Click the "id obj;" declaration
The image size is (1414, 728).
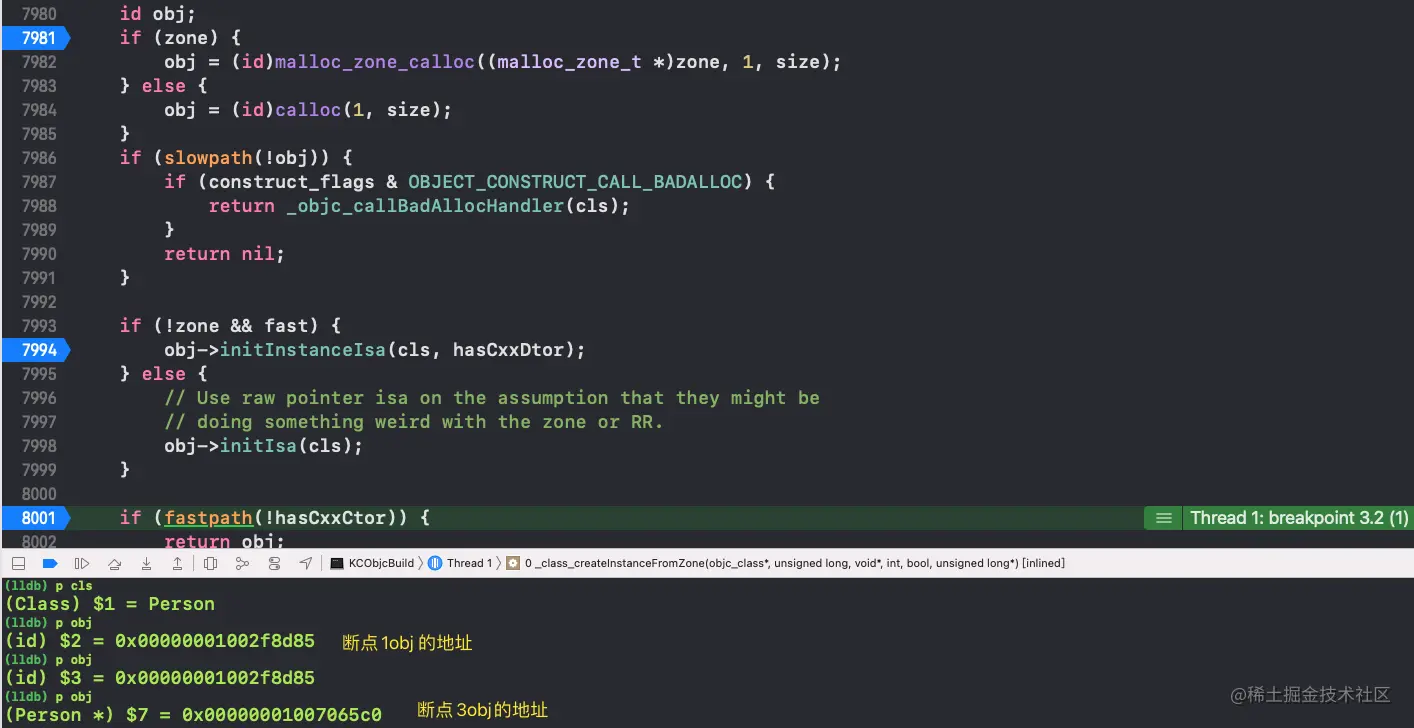[x=159, y=14]
